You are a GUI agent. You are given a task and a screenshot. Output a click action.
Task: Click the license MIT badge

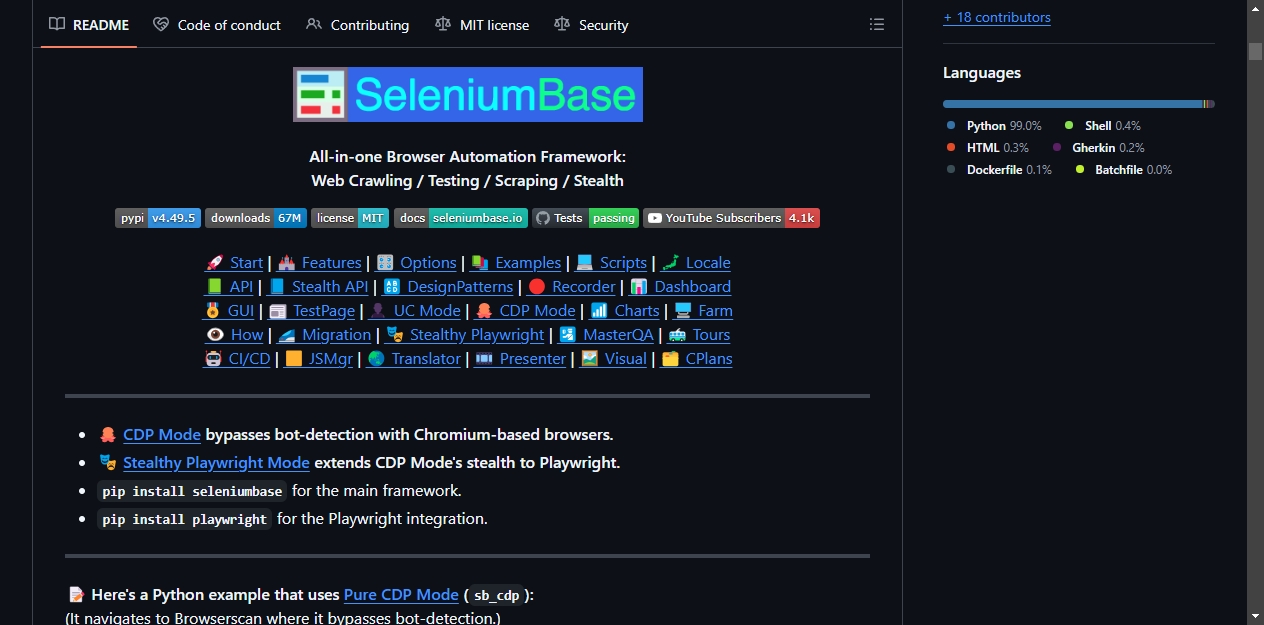pyautogui.click(x=350, y=218)
